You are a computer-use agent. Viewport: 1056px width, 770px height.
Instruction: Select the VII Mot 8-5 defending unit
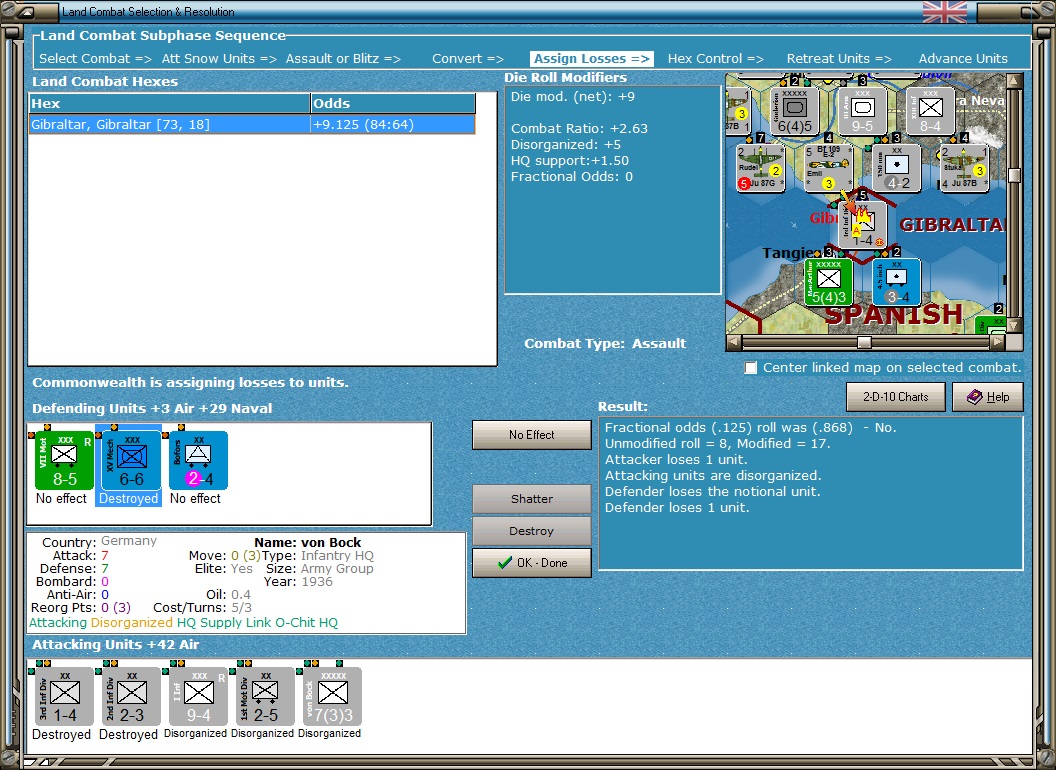click(x=65, y=461)
